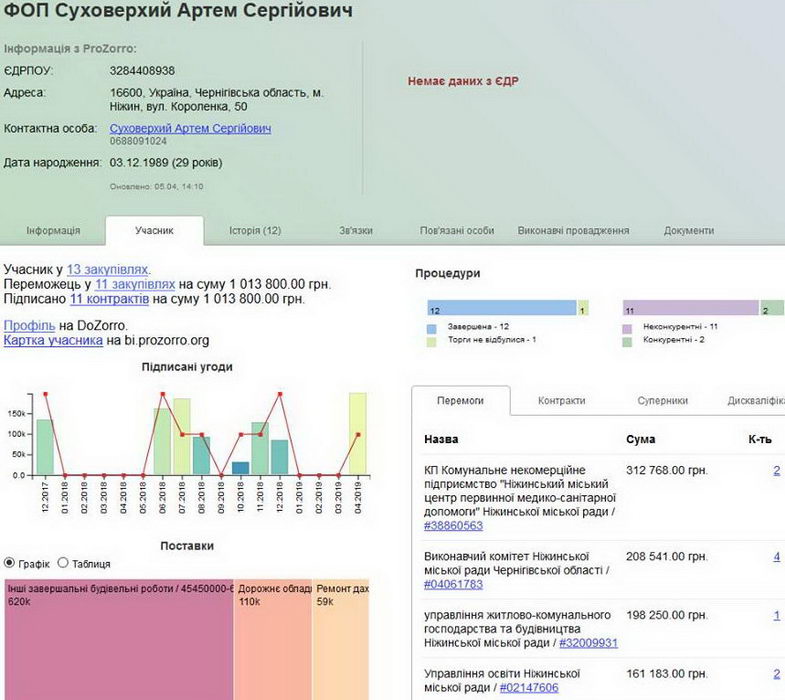Image resolution: width=785 pixels, height=700 pixels.
Task: Open Пов'язані особи tab
Action: coord(457,231)
